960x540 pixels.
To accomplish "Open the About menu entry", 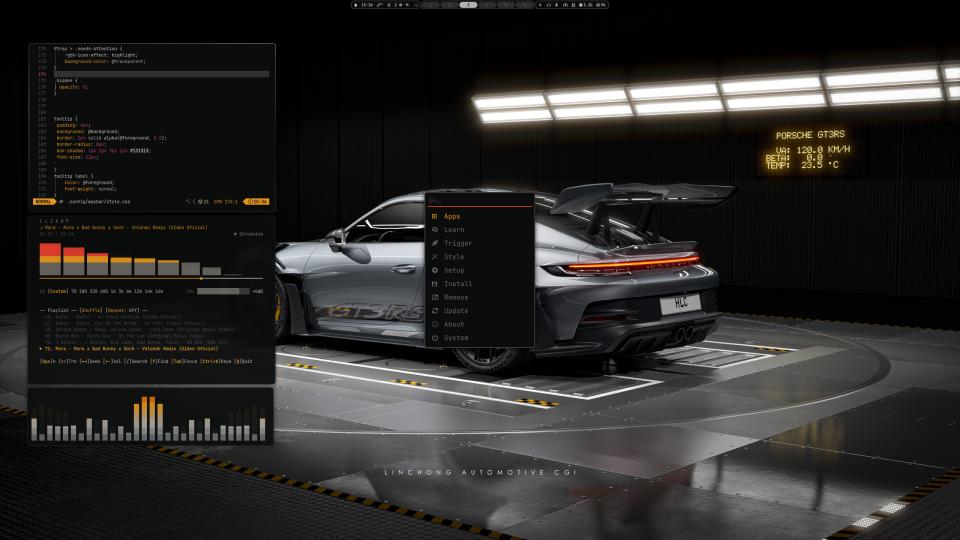I will point(454,324).
